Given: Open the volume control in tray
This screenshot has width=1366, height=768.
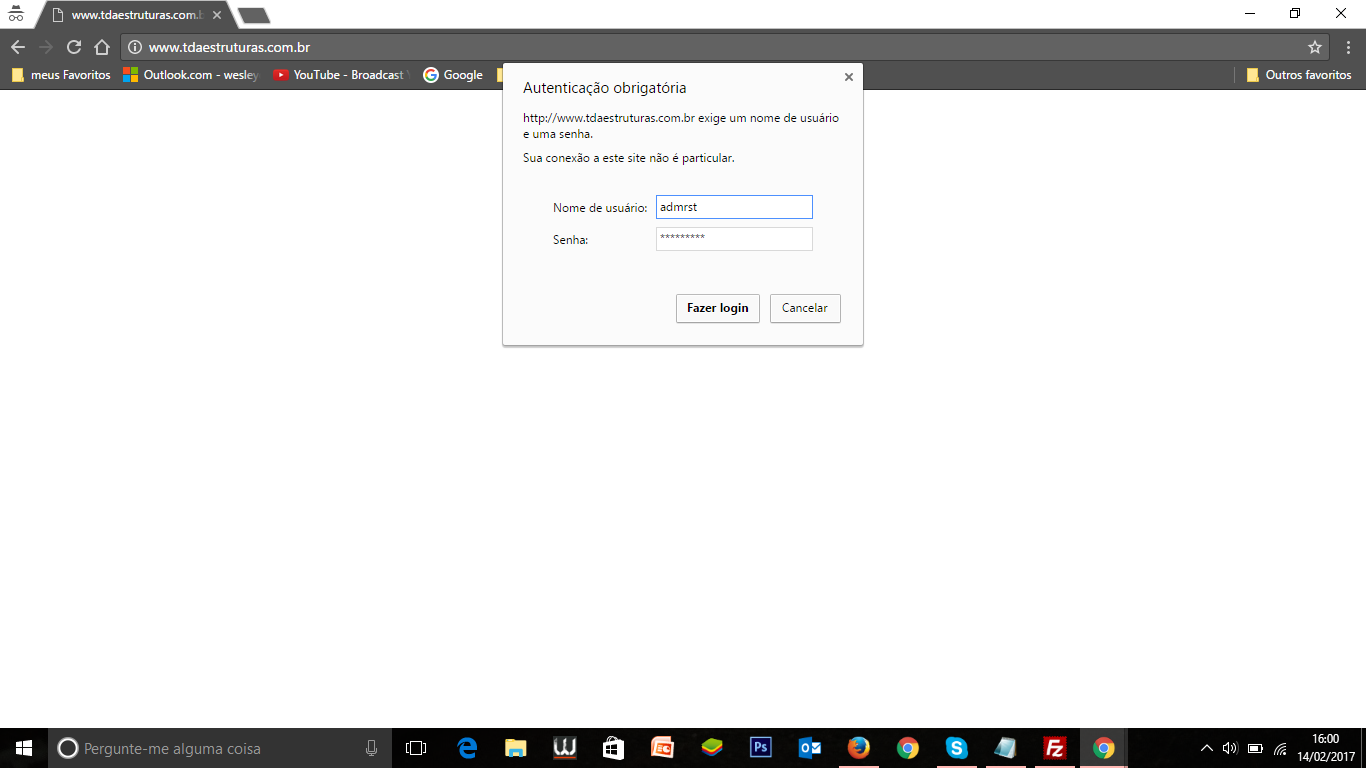Looking at the screenshot, I should pos(1231,748).
